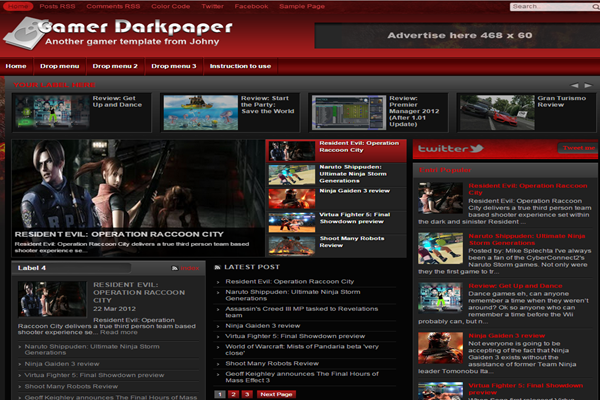The image size is (600, 400).
Task: Open Label 4 Shoot Many Robots Review item
Action: [x=71, y=386]
